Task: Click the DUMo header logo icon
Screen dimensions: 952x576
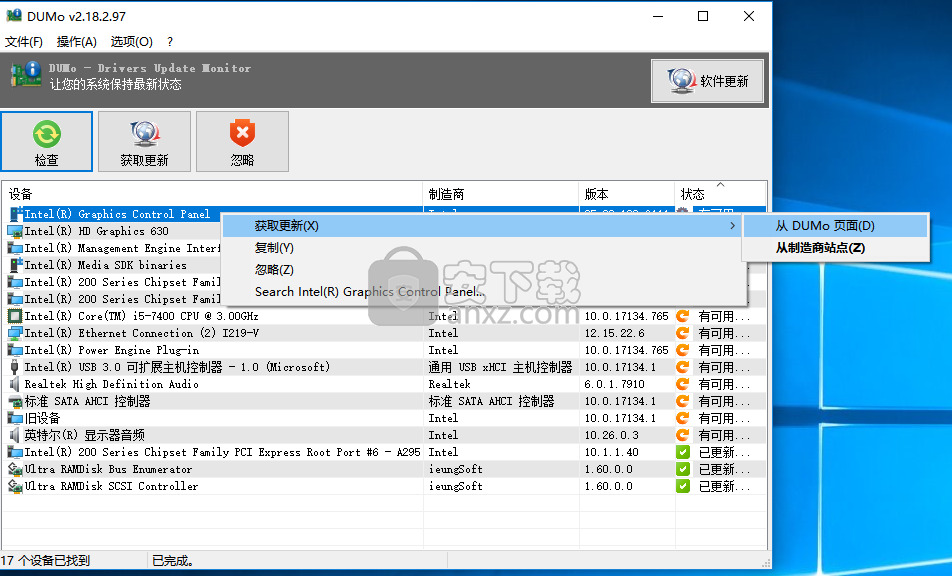Action: tap(26, 75)
